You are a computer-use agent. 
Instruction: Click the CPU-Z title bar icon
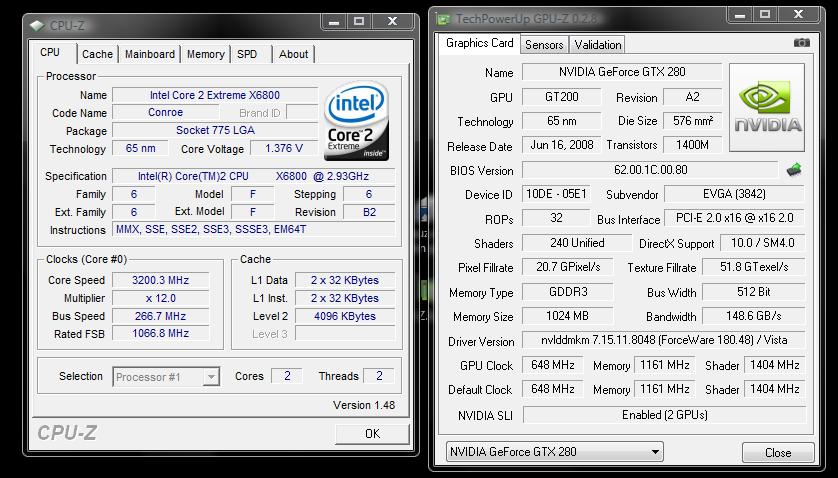point(36,26)
